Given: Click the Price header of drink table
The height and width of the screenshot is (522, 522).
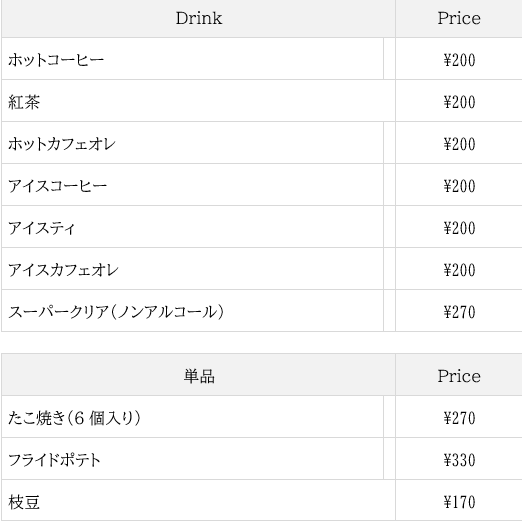Looking at the screenshot, I should pyautogui.click(x=459, y=18).
